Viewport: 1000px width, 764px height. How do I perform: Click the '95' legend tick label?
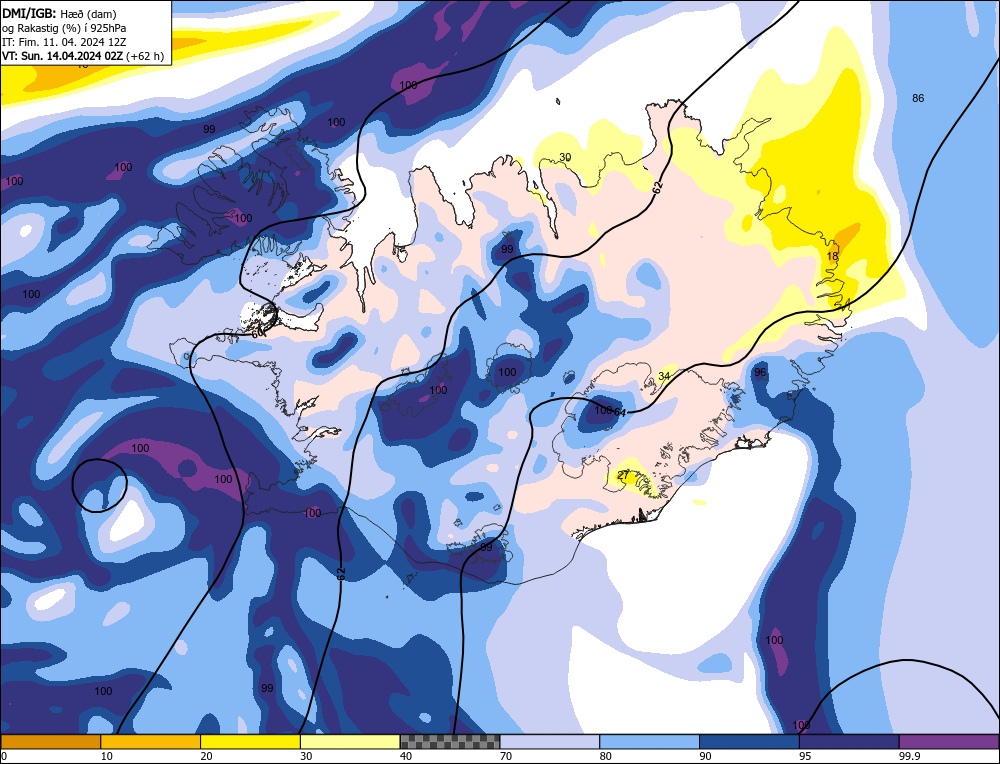coord(805,756)
